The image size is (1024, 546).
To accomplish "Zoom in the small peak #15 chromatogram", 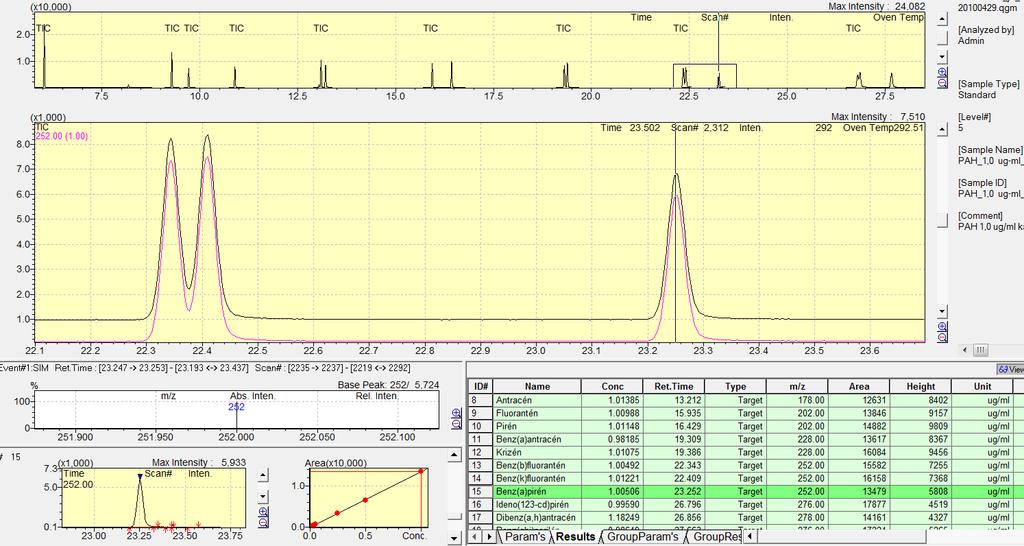I will pos(263,512).
